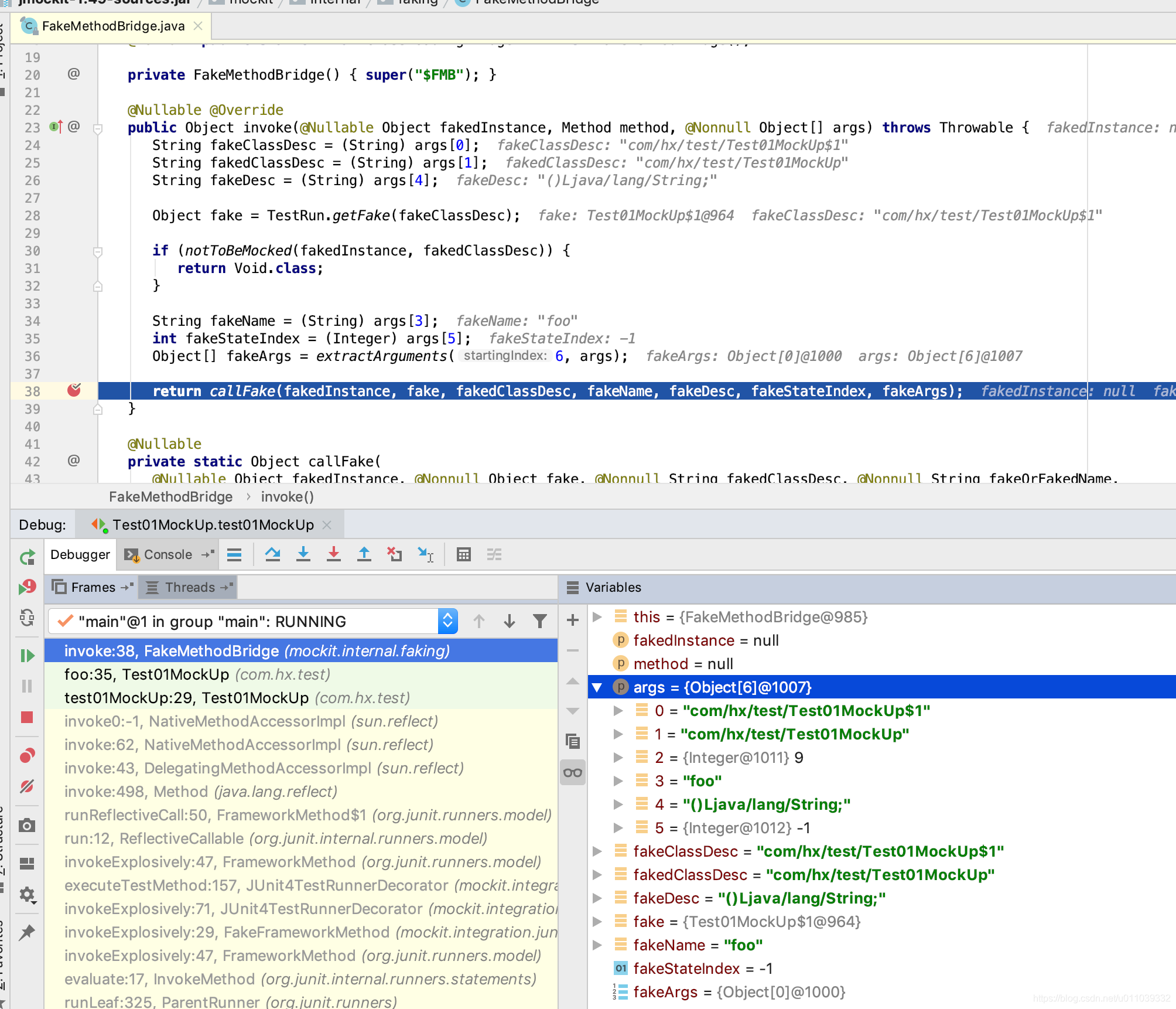Click the Run to Cursor icon

pos(425,554)
